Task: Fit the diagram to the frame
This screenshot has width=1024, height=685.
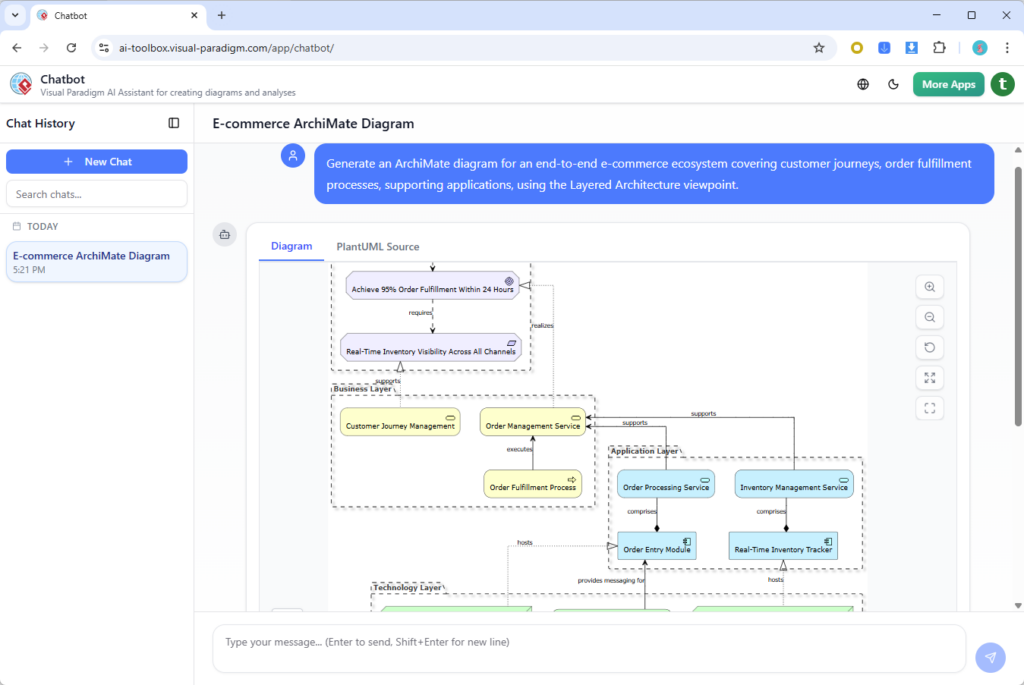Action: [x=930, y=407]
